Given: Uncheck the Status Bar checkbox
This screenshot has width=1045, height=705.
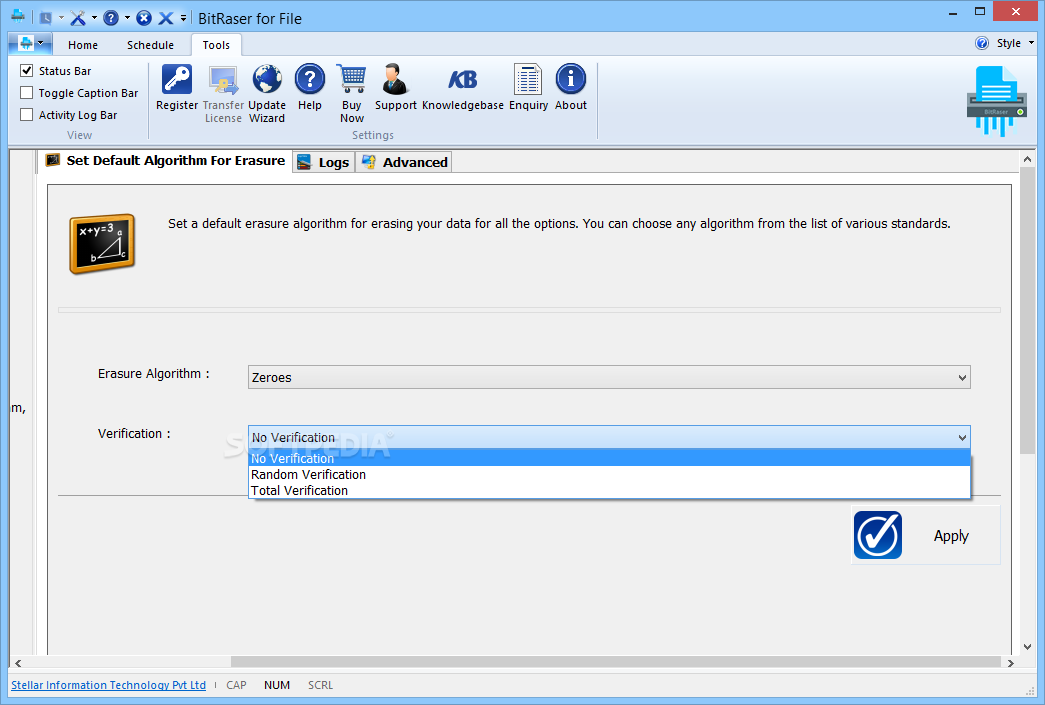Looking at the screenshot, I should pyautogui.click(x=27, y=71).
